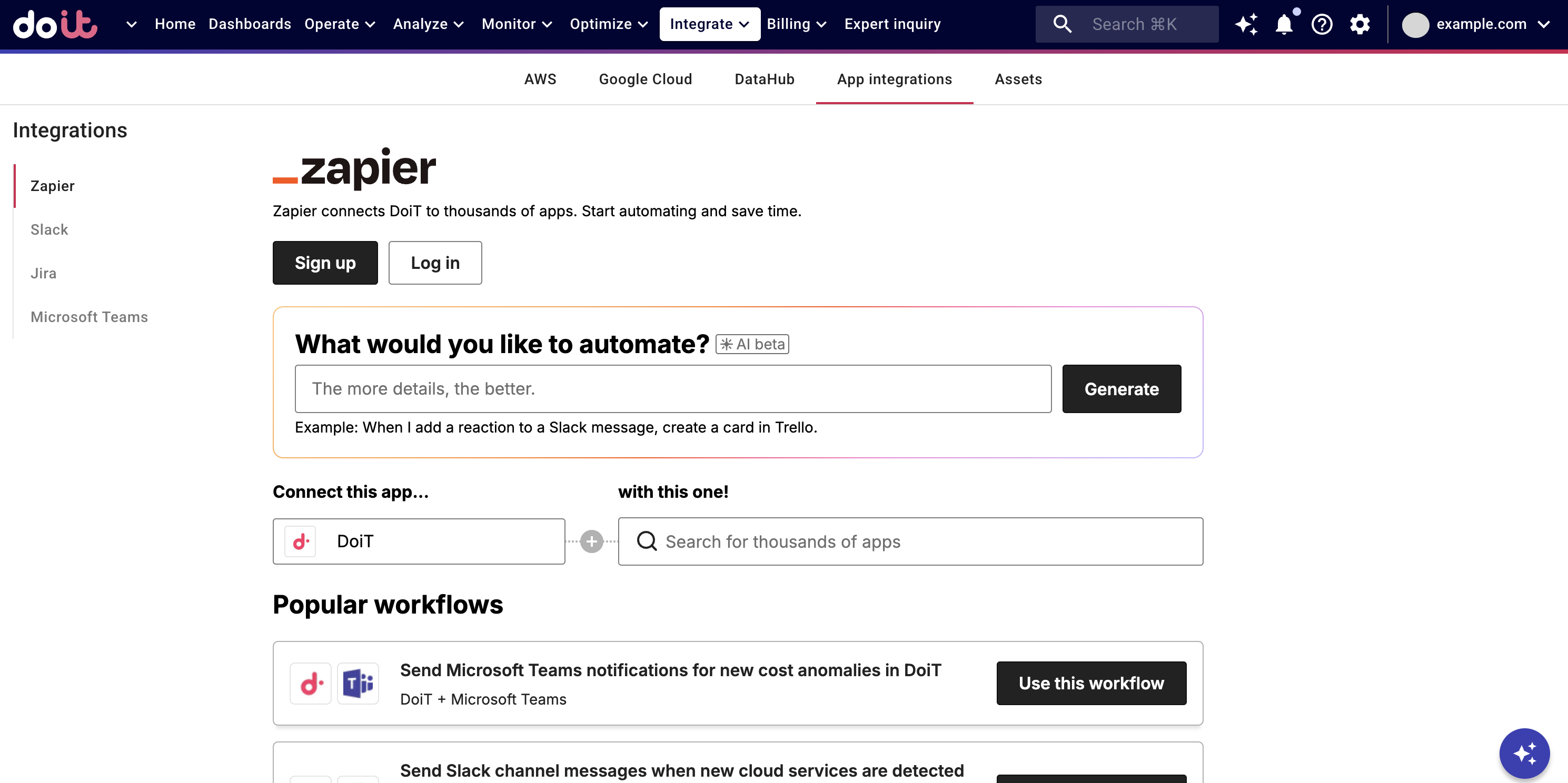Click the automation description input field
This screenshot has width=1568, height=783.
[x=672, y=389]
